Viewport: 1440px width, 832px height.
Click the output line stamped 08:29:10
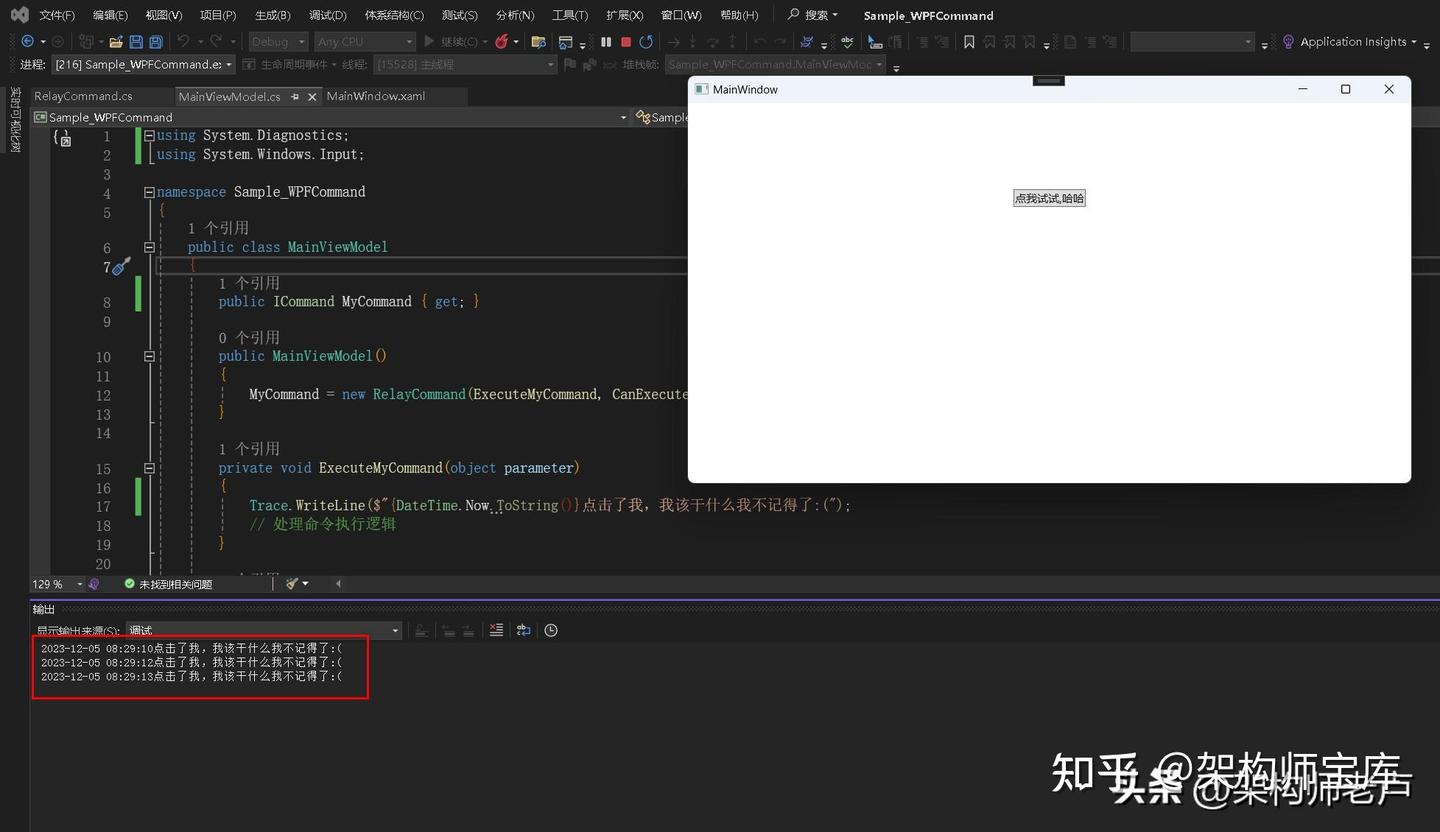[191, 648]
